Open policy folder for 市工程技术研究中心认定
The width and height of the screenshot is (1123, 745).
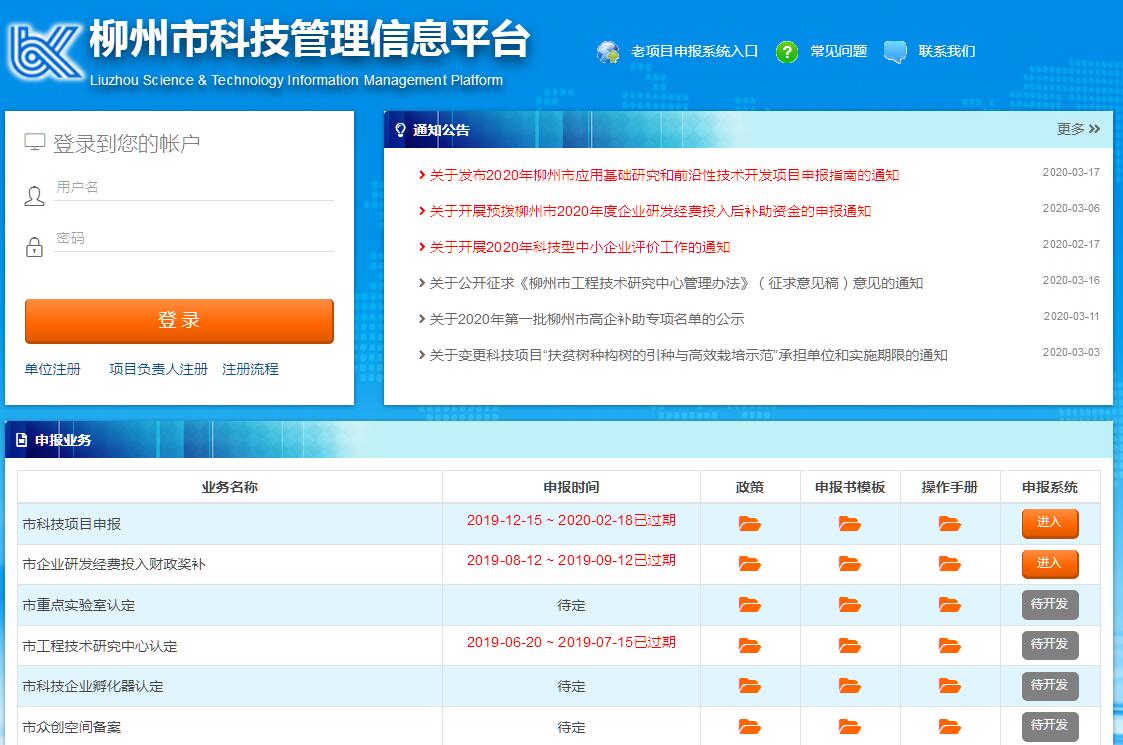coord(749,645)
